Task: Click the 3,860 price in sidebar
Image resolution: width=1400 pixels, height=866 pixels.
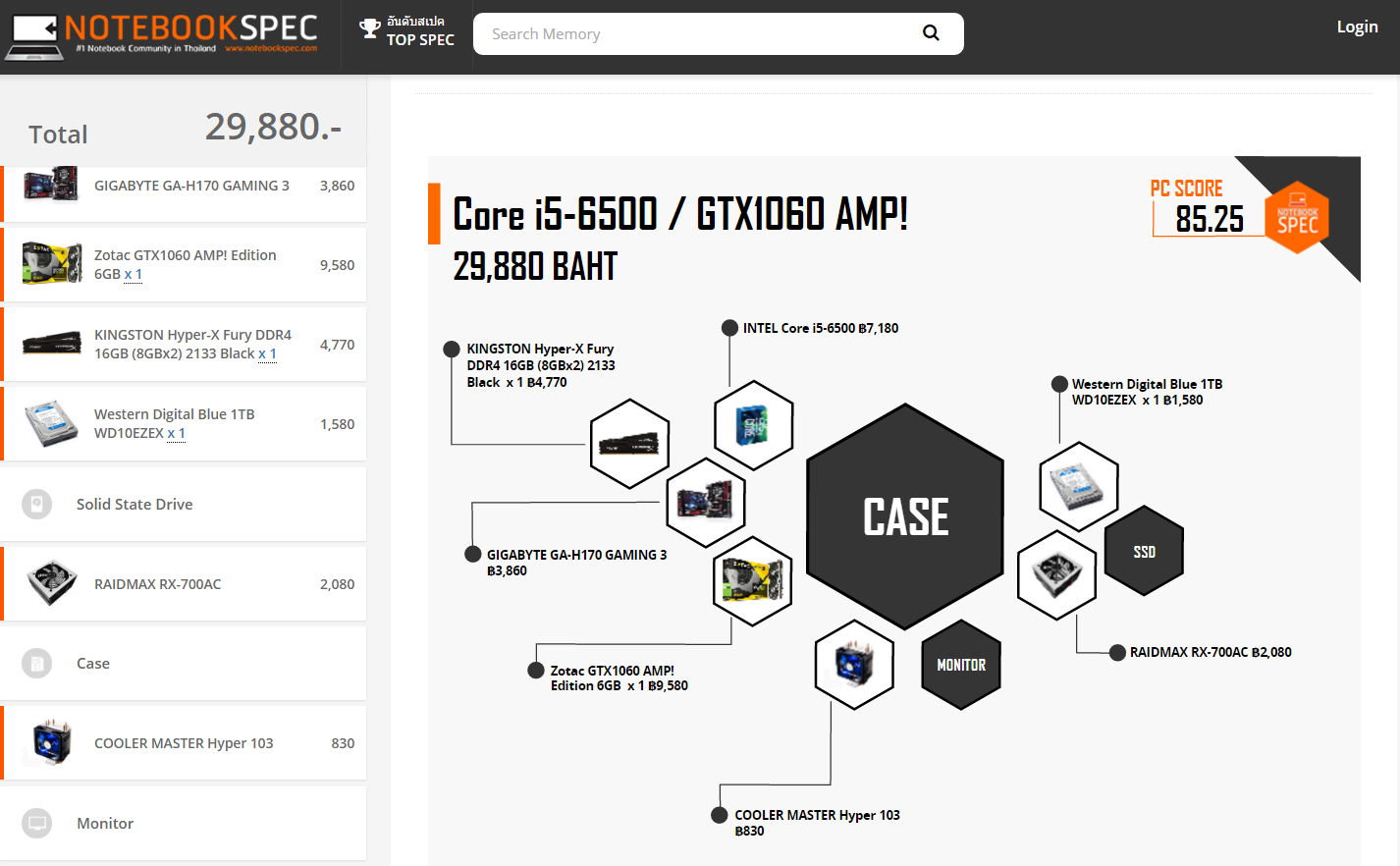Action: 337,186
